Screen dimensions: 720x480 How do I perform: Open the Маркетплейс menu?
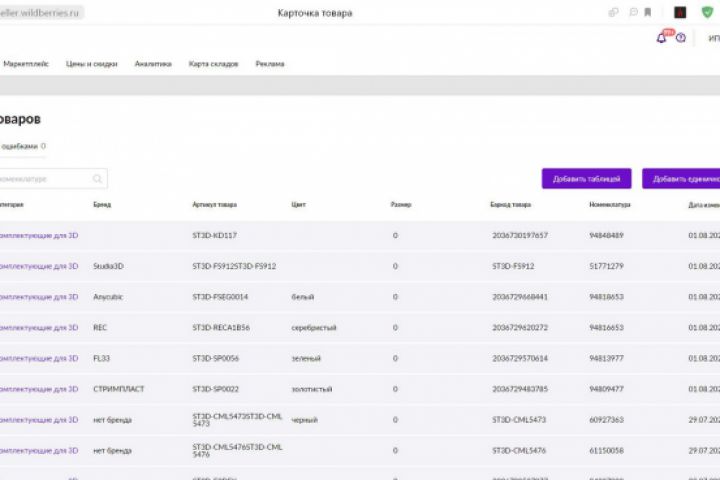pos(26,63)
